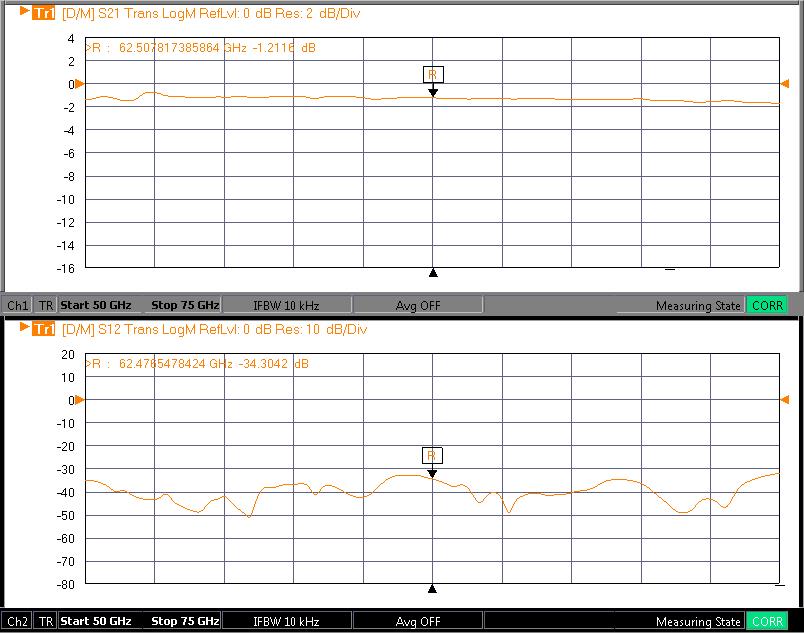This screenshot has height=633, width=804.
Task: Click the R marker on the S12 trace
Action: pyautogui.click(x=433, y=456)
